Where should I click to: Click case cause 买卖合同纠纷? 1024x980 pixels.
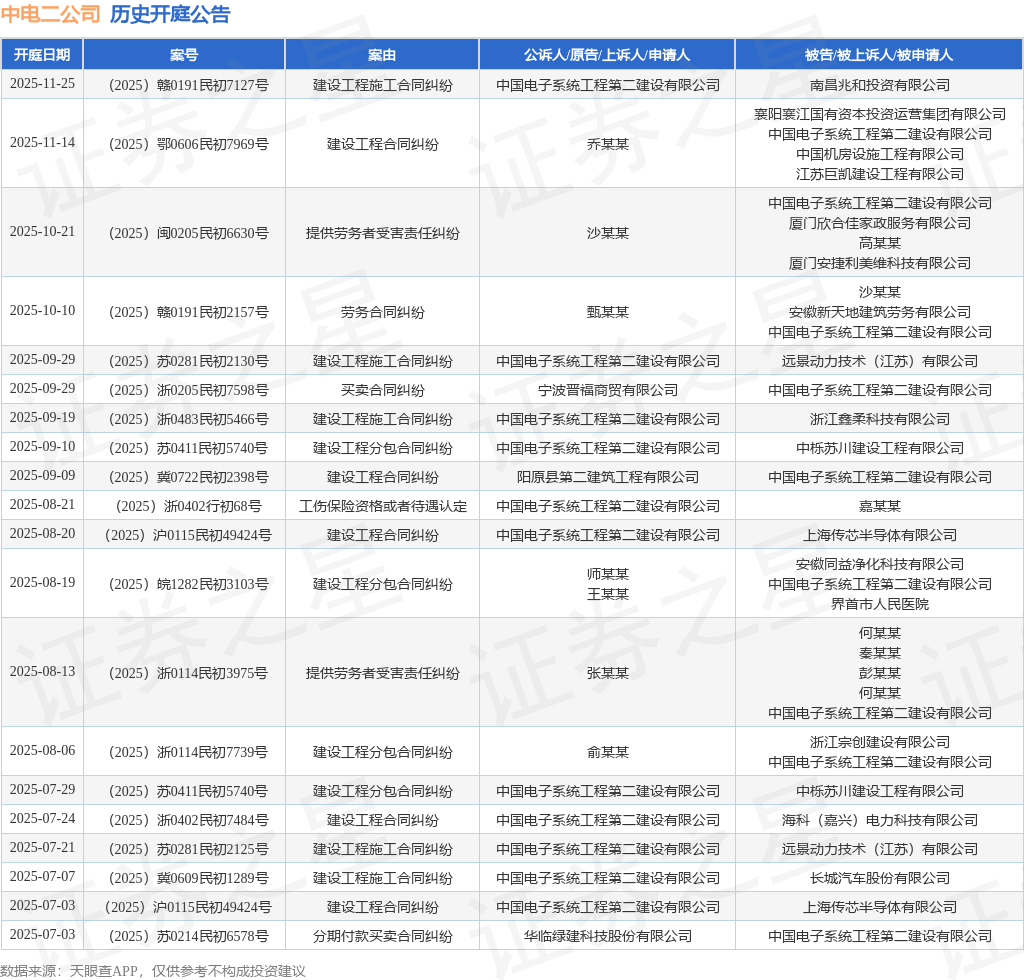(382, 390)
